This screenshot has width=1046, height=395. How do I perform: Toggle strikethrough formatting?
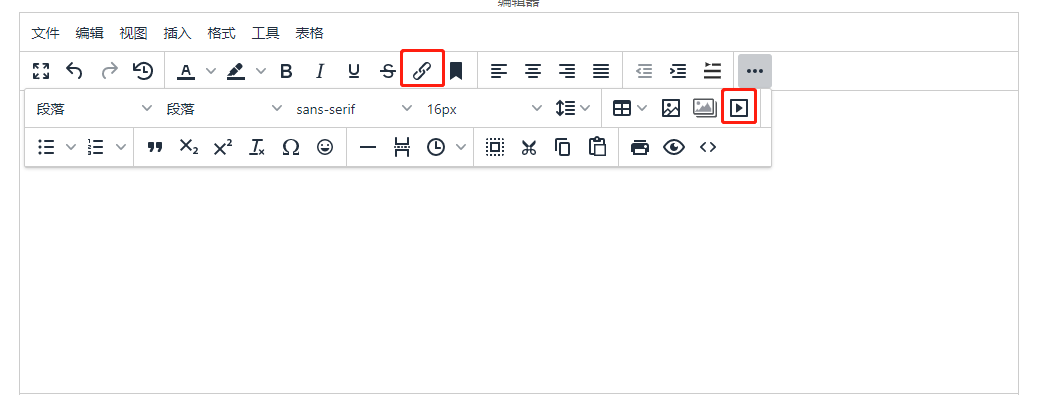pyautogui.click(x=388, y=71)
